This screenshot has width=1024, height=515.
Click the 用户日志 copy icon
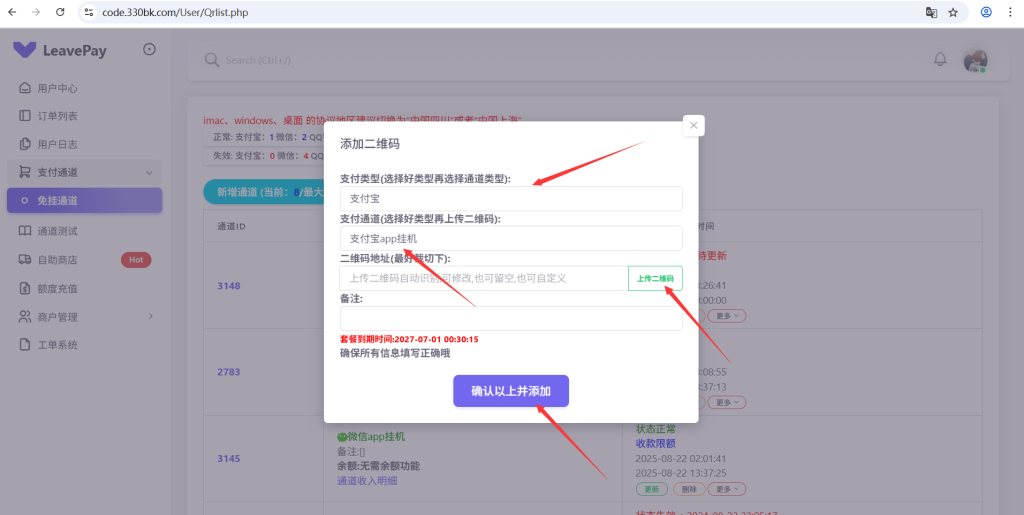(25, 144)
